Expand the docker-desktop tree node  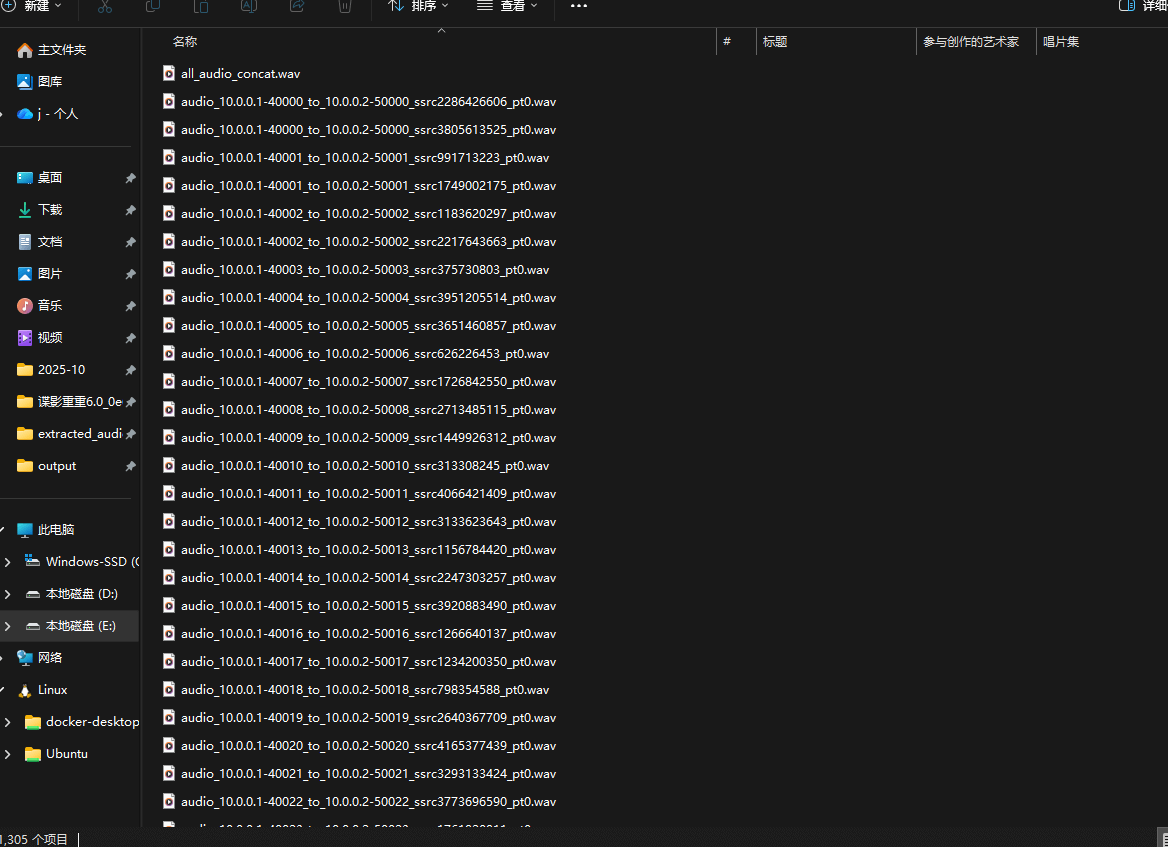[x=8, y=722]
